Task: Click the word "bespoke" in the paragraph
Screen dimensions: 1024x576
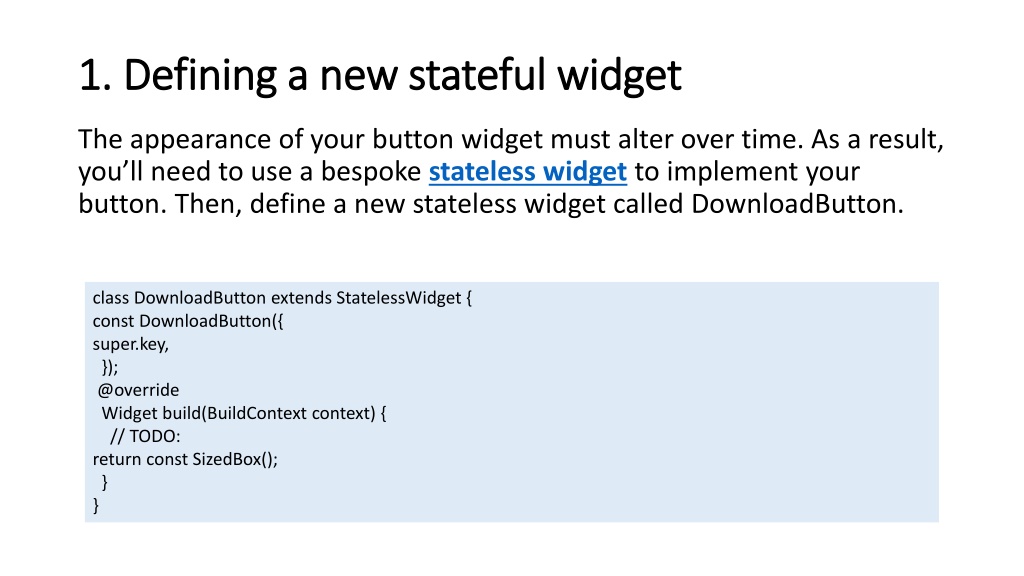Action: tap(371, 172)
